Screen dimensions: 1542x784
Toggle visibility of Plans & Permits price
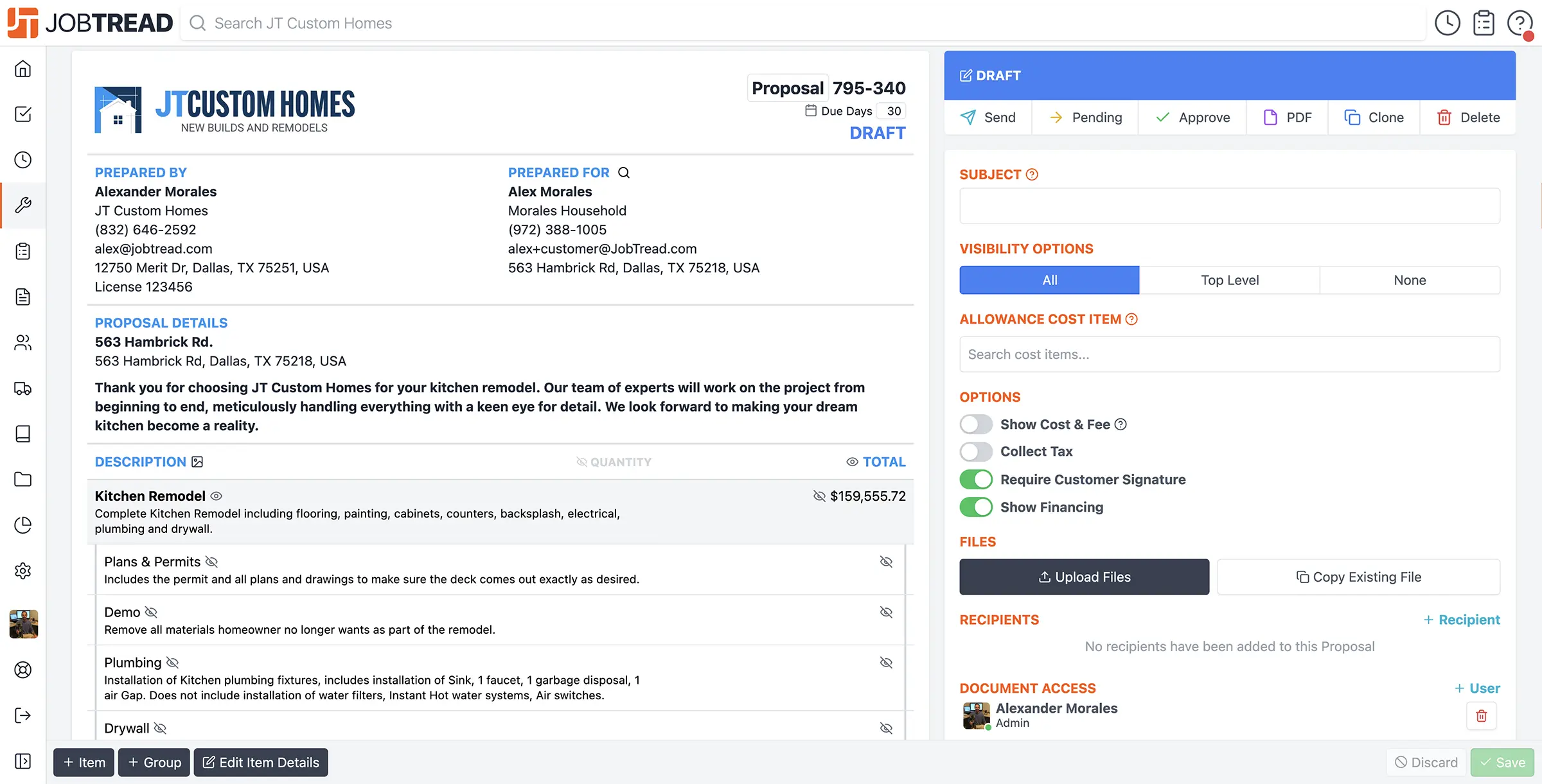click(886, 562)
